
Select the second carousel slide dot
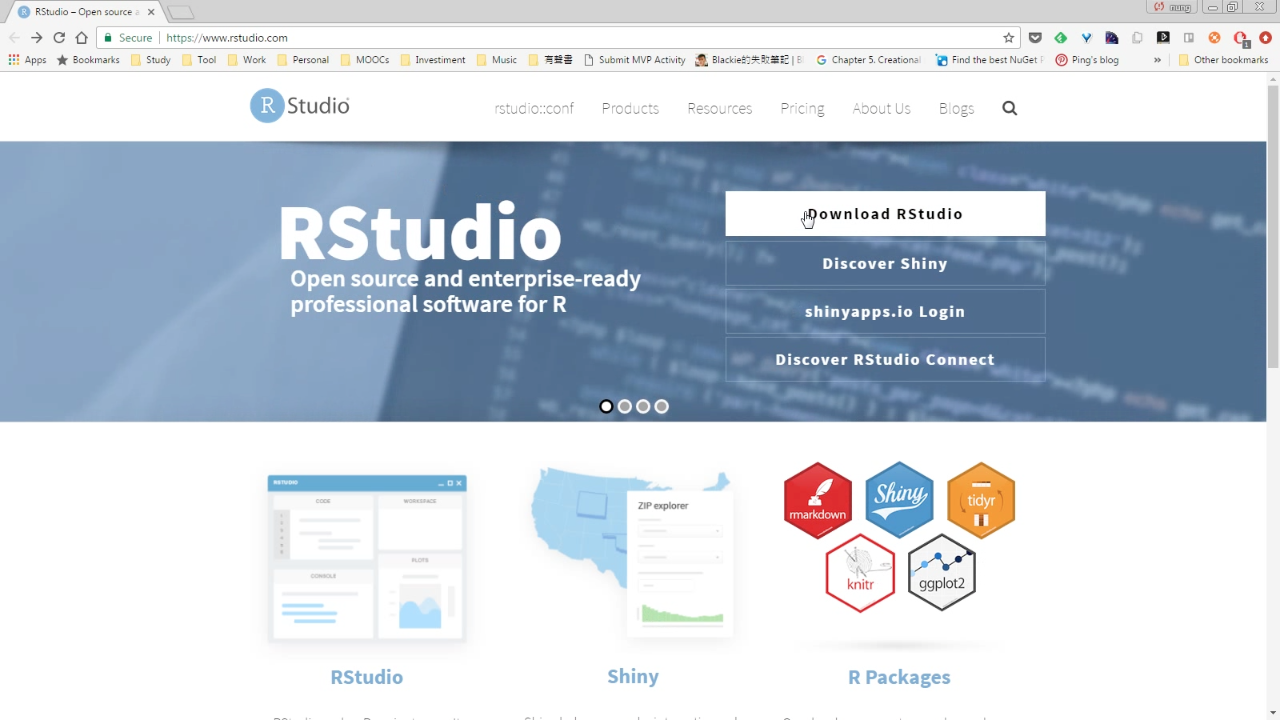click(x=625, y=406)
